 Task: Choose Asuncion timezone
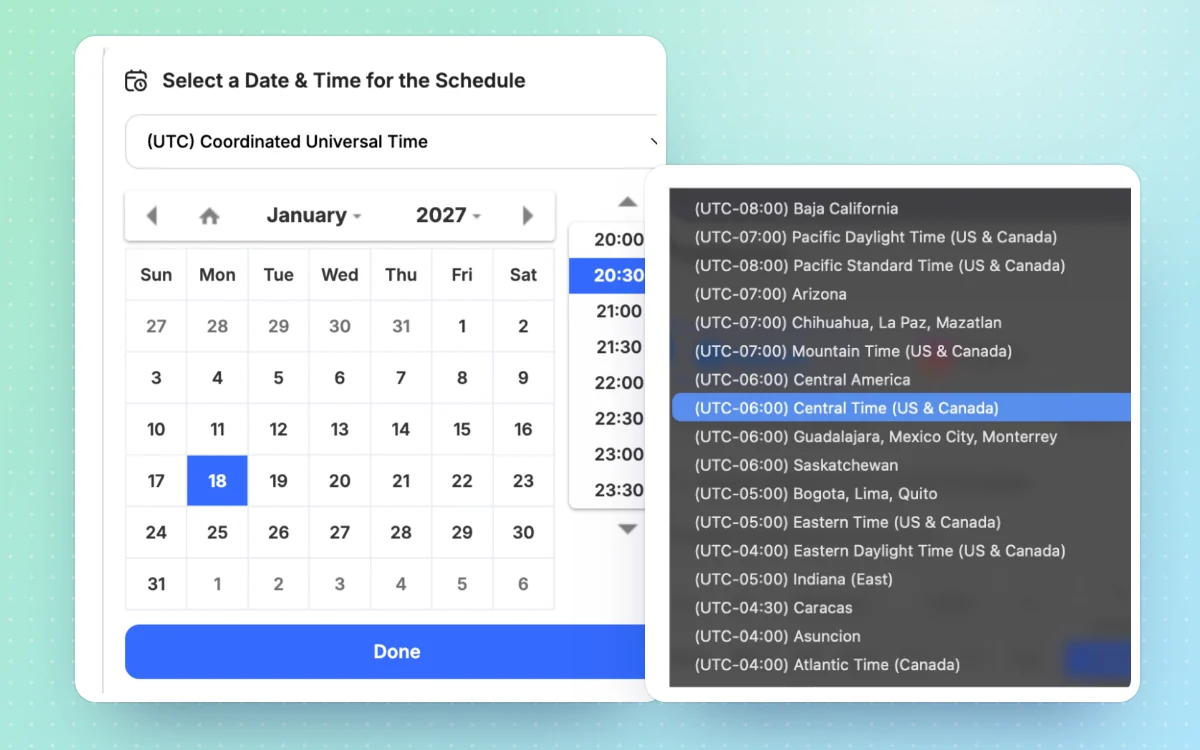(901, 636)
